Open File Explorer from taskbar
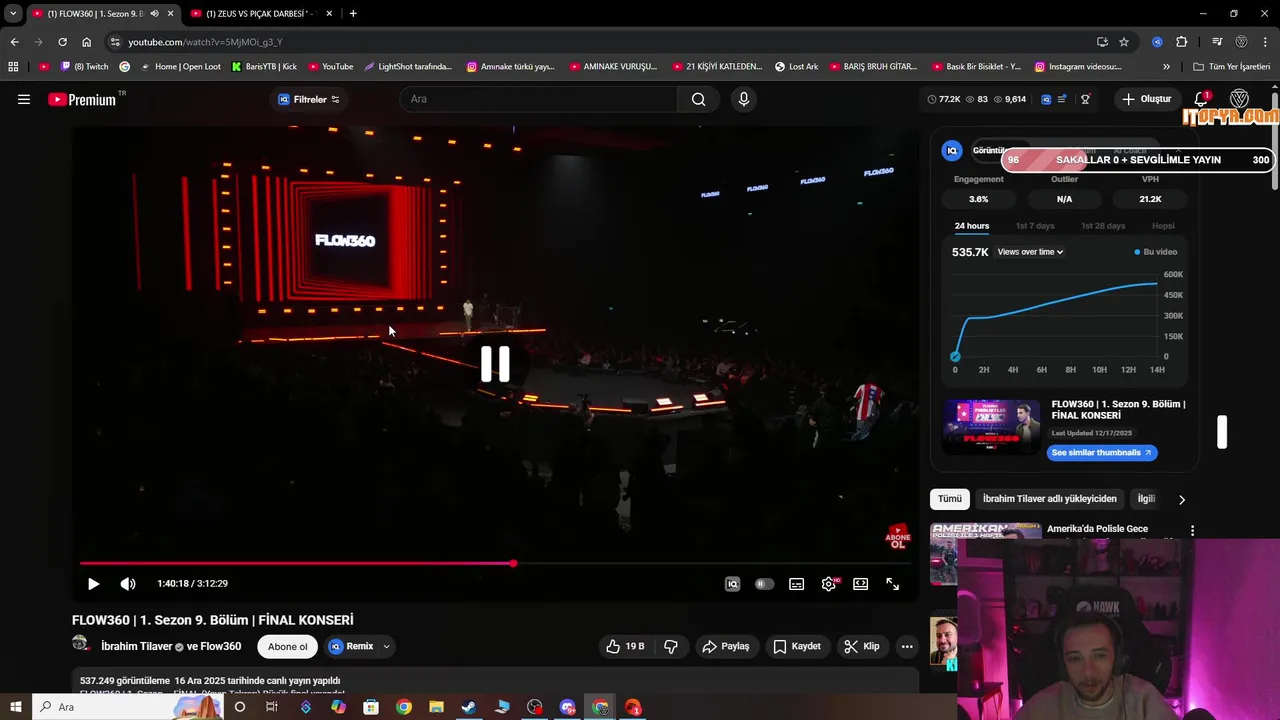1280x720 pixels. coord(436,707)
